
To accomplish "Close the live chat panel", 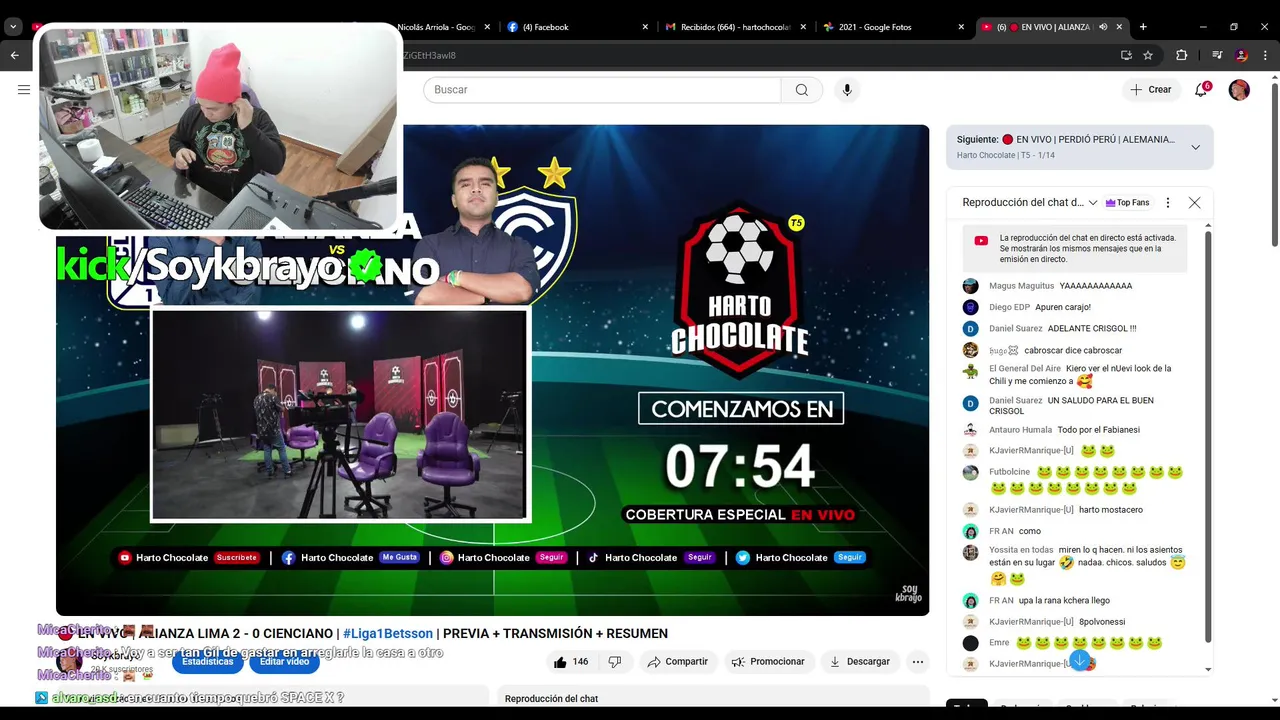I will tap(1194, 203).
